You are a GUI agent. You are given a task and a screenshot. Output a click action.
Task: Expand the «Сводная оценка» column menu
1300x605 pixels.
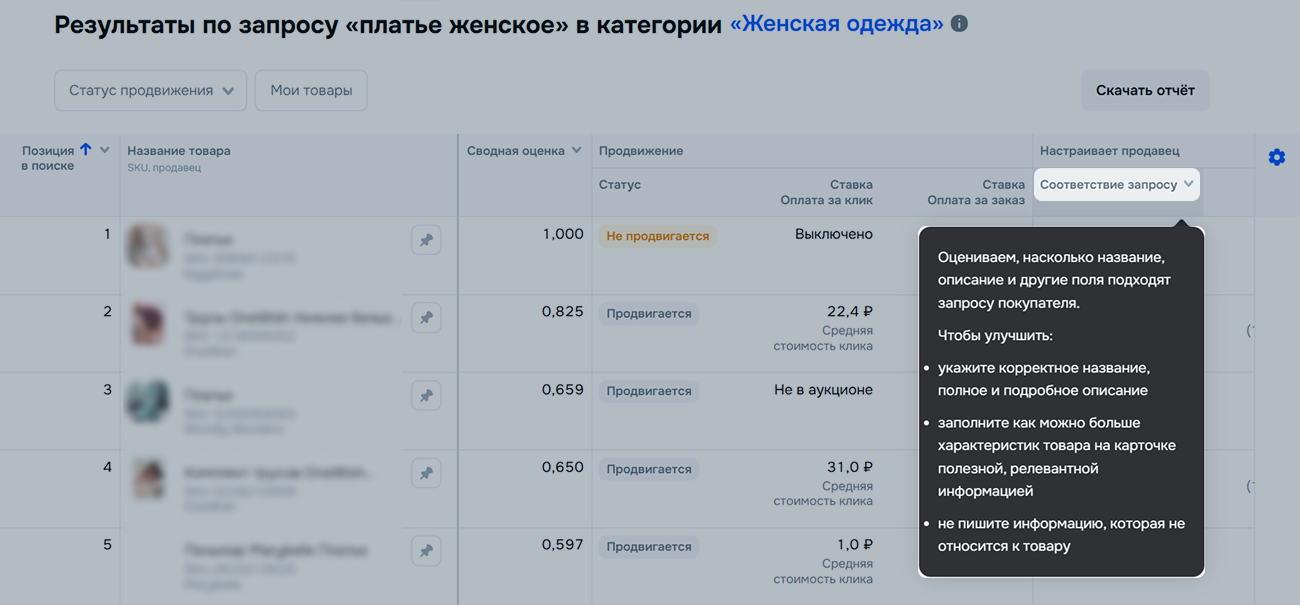(576, 151)
